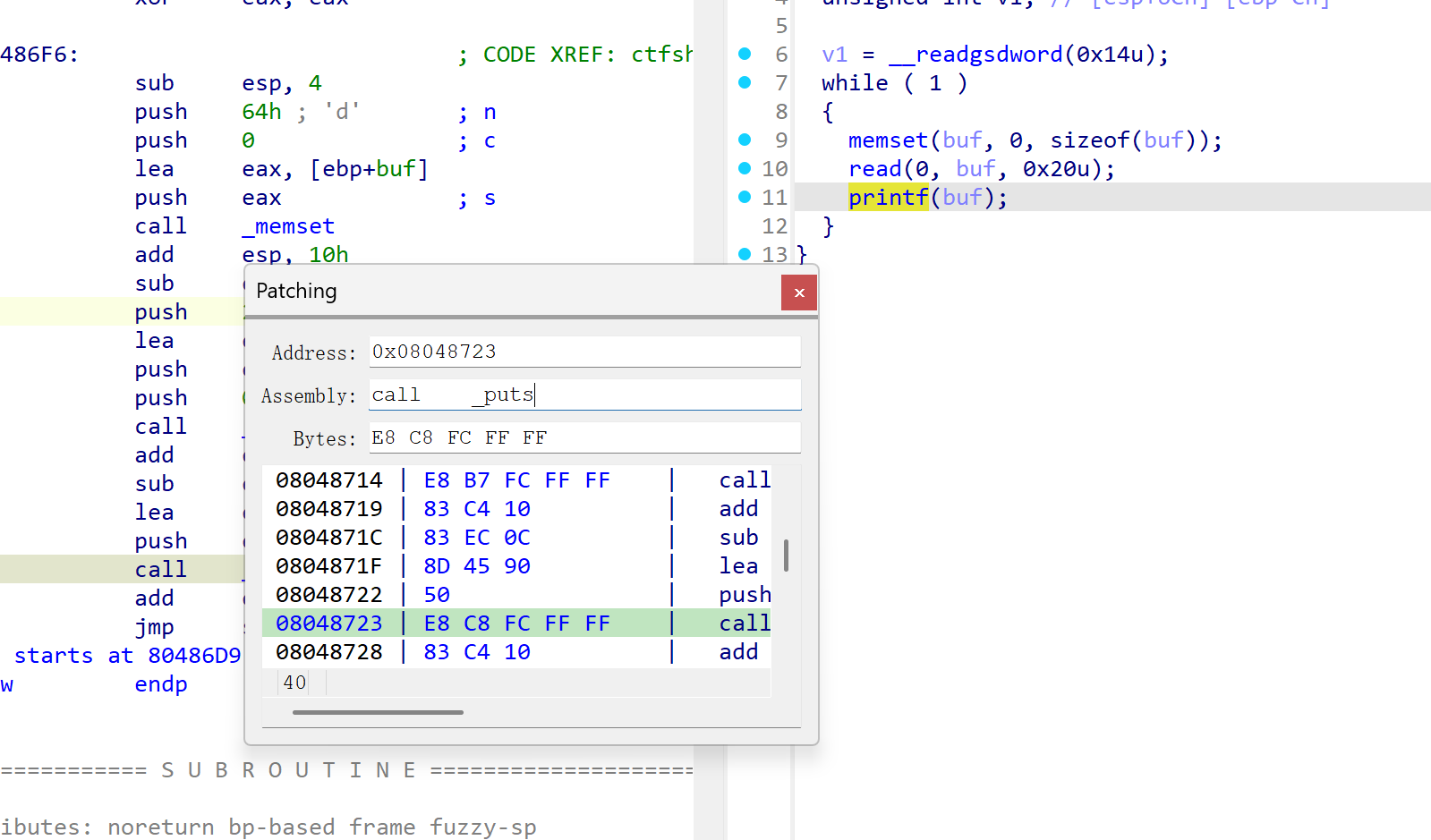Click the Address input field
Screen dimensions: 1431x840
(584, 352)
